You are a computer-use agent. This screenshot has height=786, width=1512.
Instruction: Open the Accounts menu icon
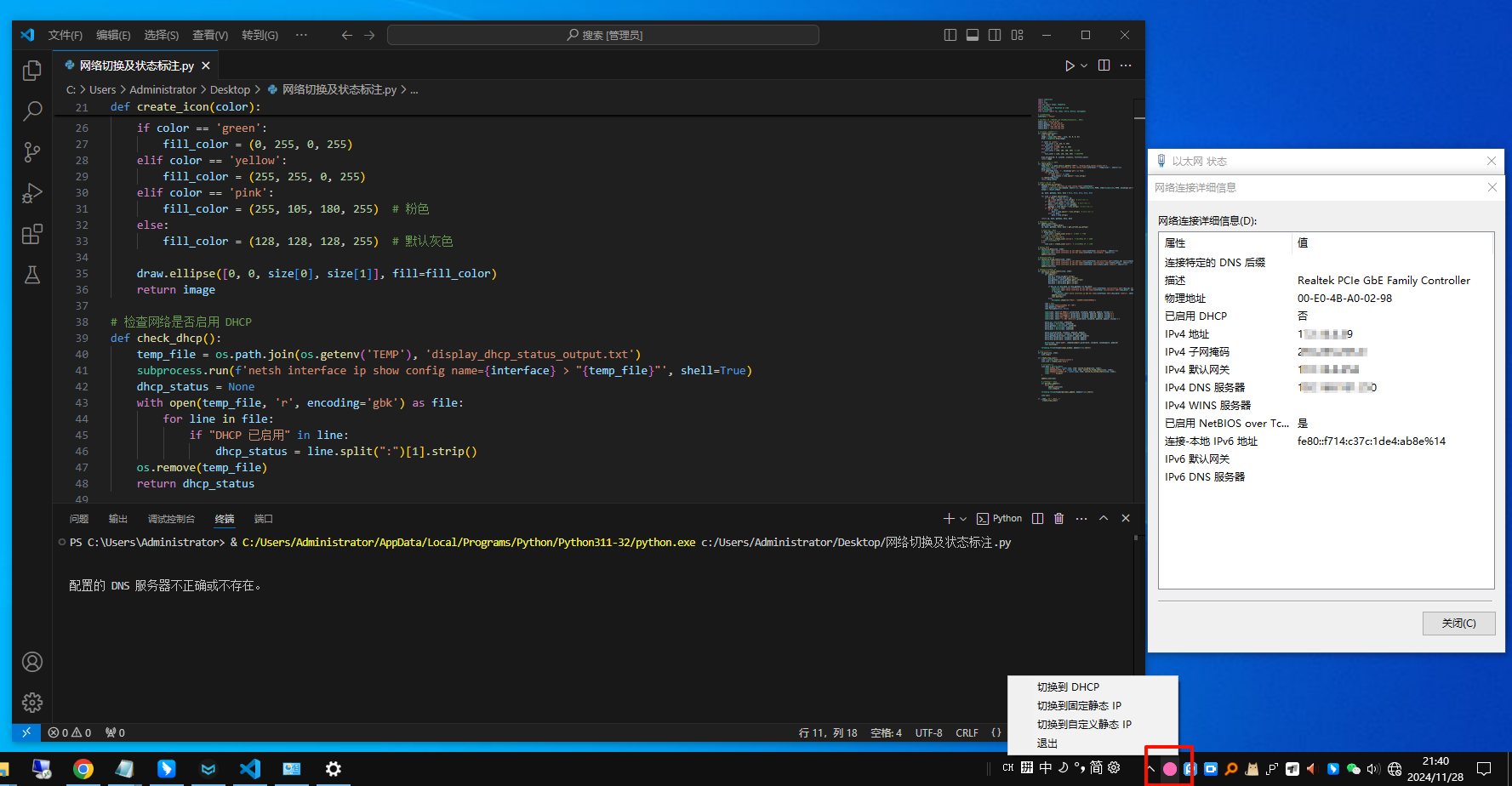[32, 662]
